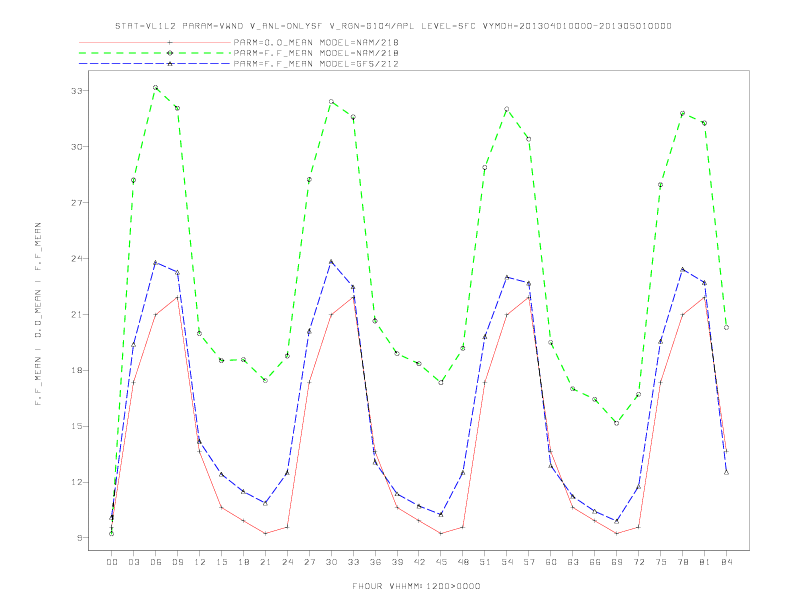Click x-axis forecast hour label 15

tap(221, 562)
